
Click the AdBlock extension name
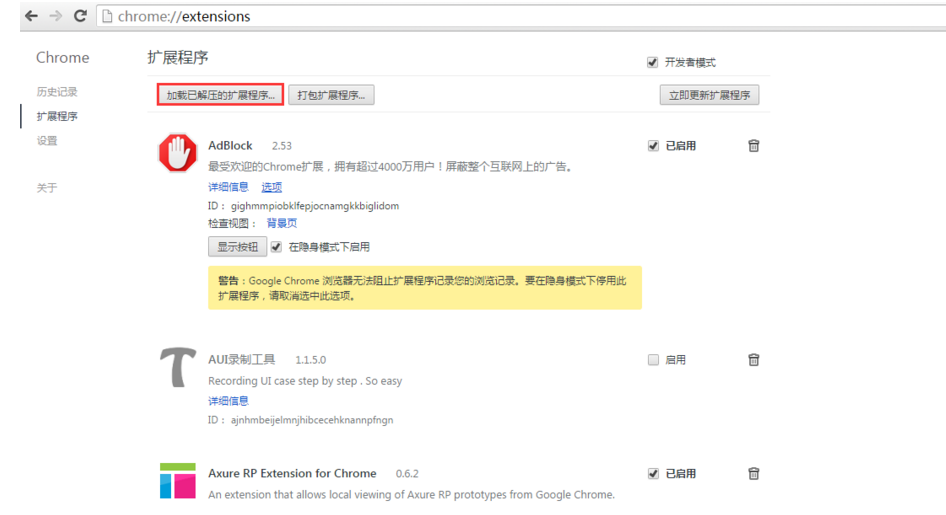(230, 145)
